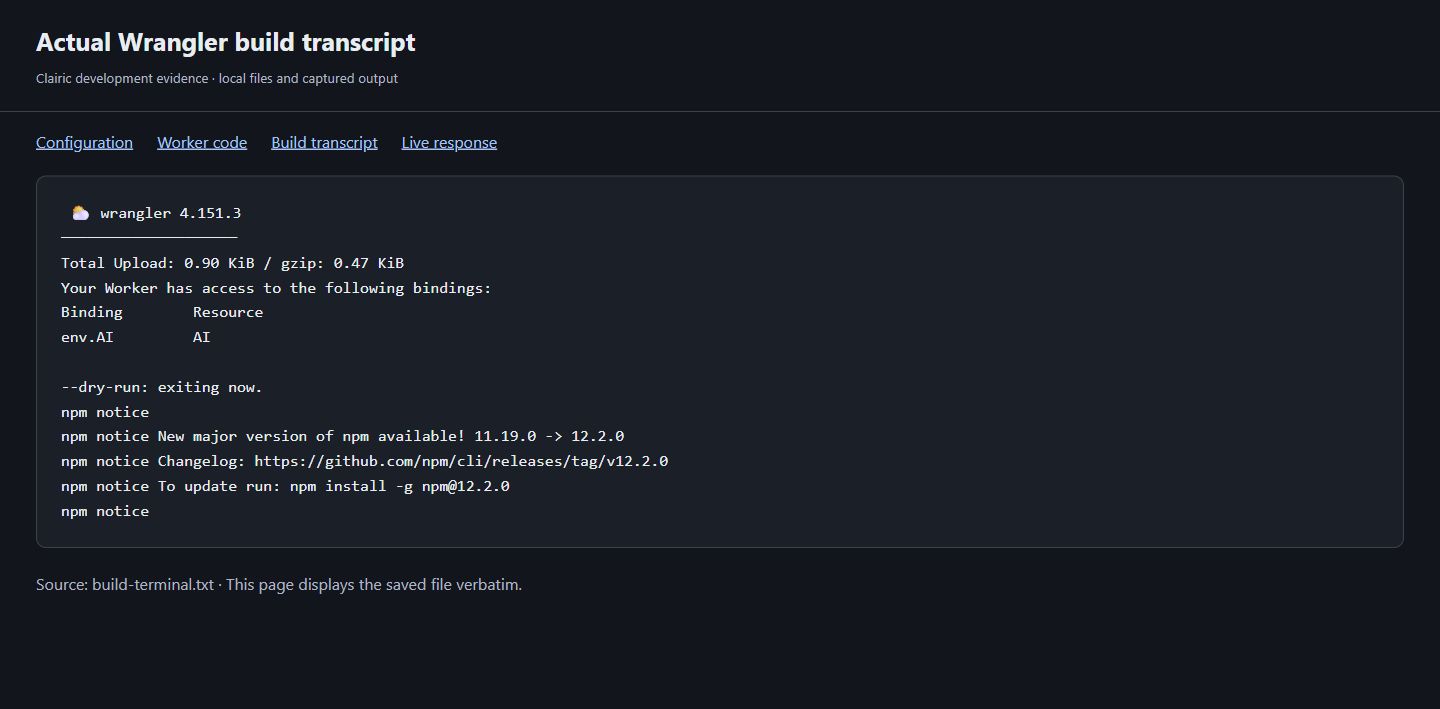Click the 'Actual Wrangler build transcript' heading
Viewport: 1440px width, 709px height.
tap(226, 43)
